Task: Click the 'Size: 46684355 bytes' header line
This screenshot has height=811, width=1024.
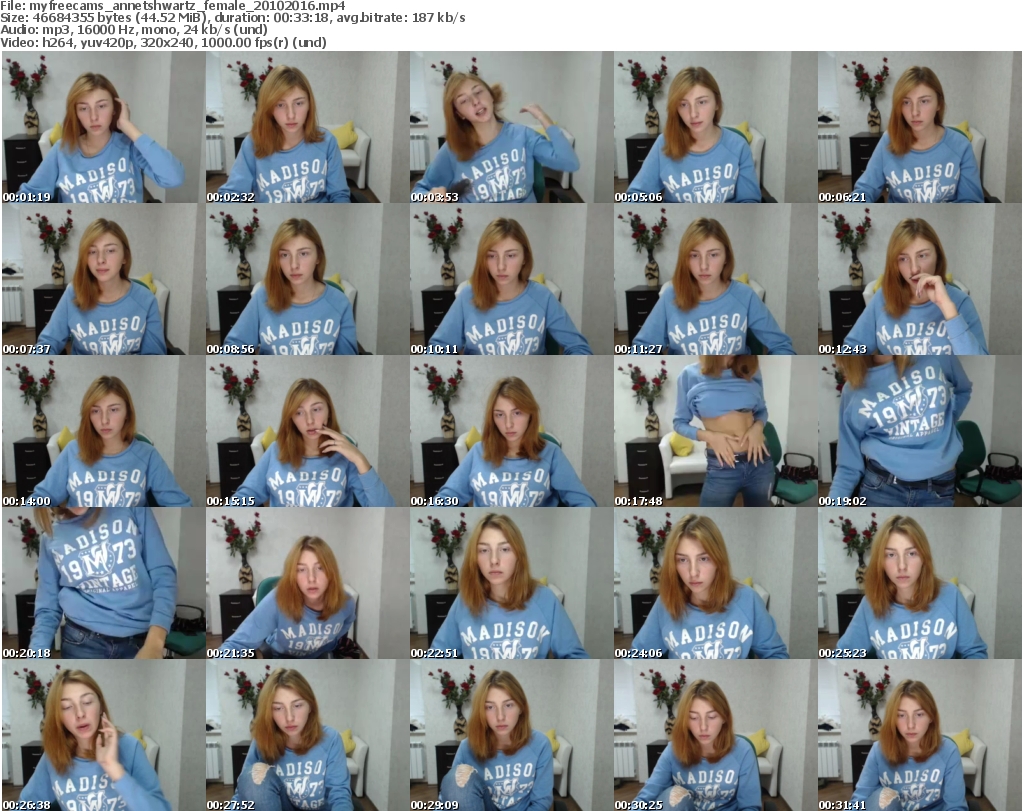Action: pyautogui.click(x=232, y=18)
